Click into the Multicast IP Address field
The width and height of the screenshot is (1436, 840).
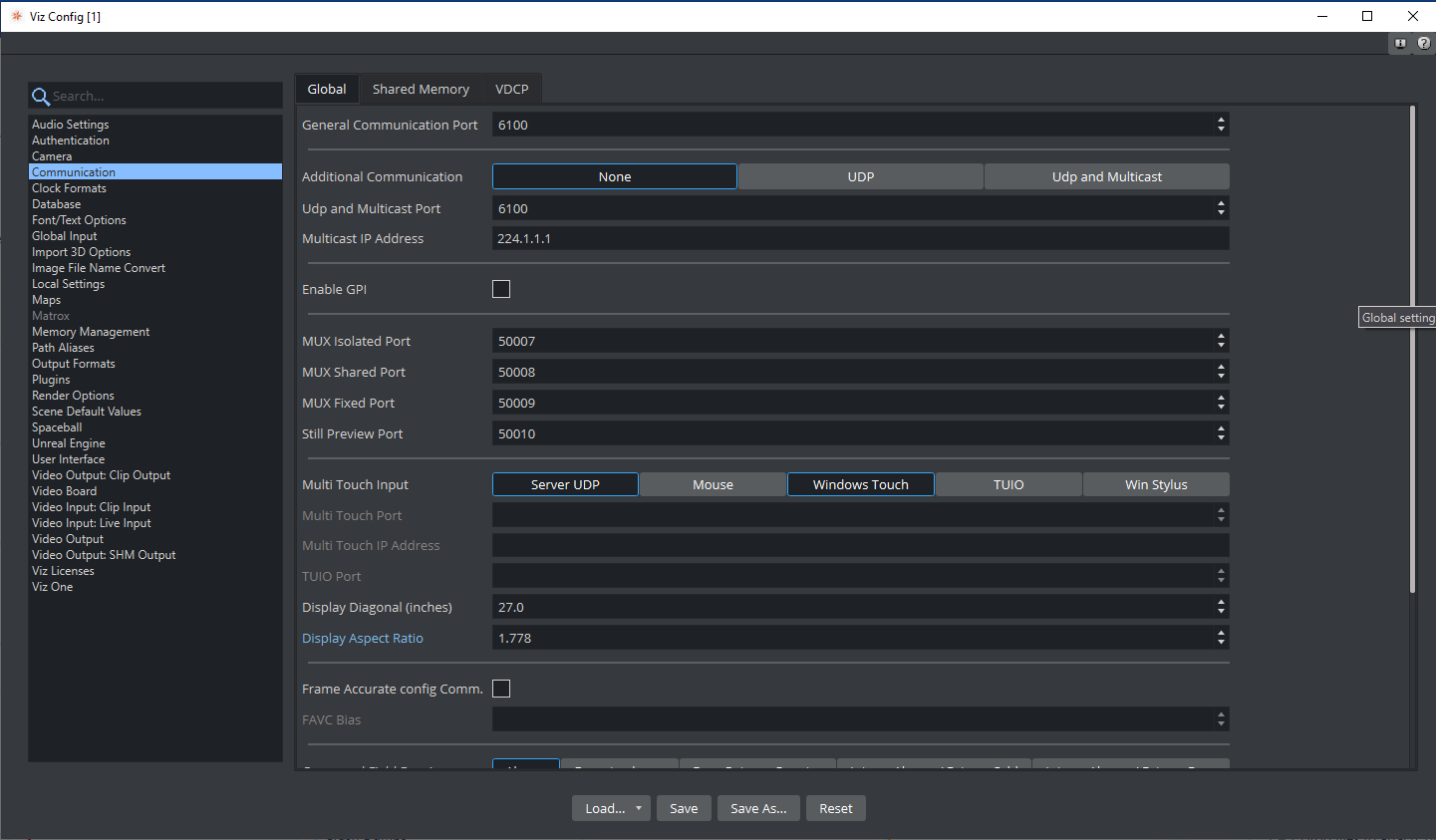click(859, 238)
